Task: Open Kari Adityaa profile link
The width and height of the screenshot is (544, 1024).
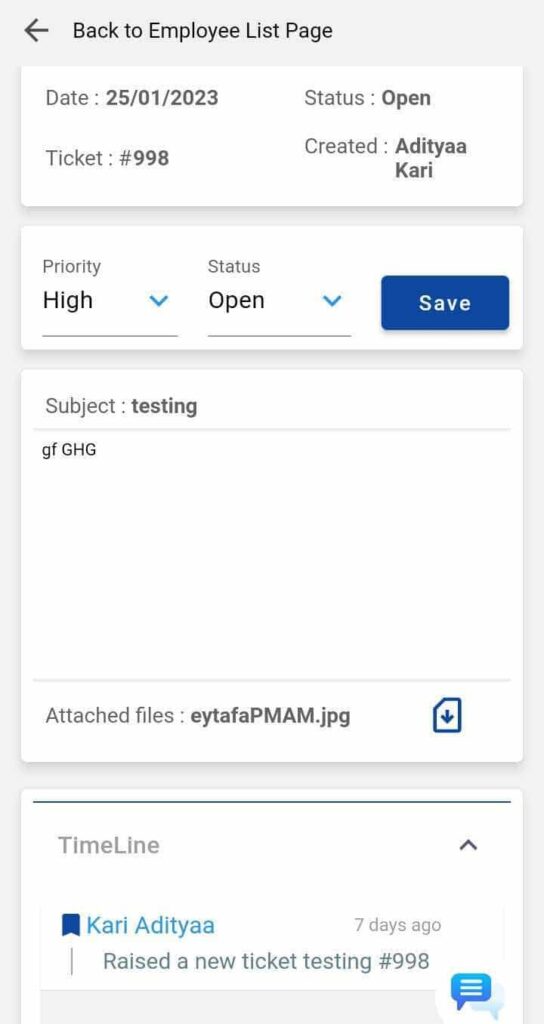Action: 150,925
